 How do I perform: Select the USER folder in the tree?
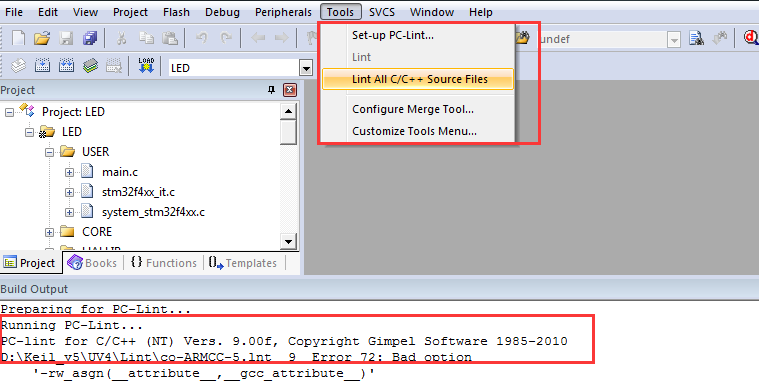[x=95, y=152]
